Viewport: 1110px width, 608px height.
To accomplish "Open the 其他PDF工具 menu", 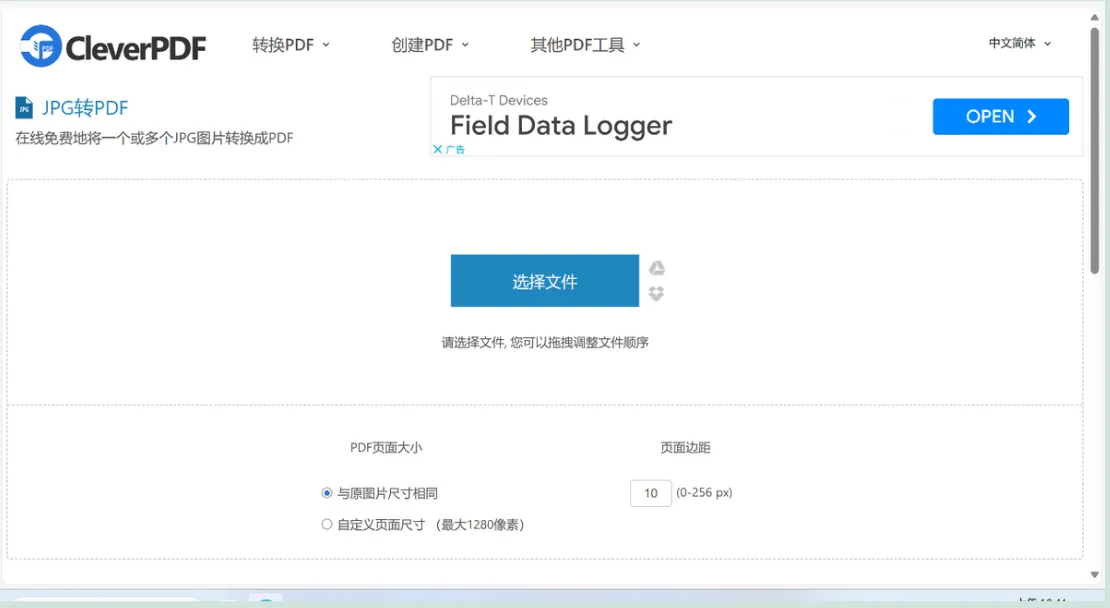I will 585,45.
